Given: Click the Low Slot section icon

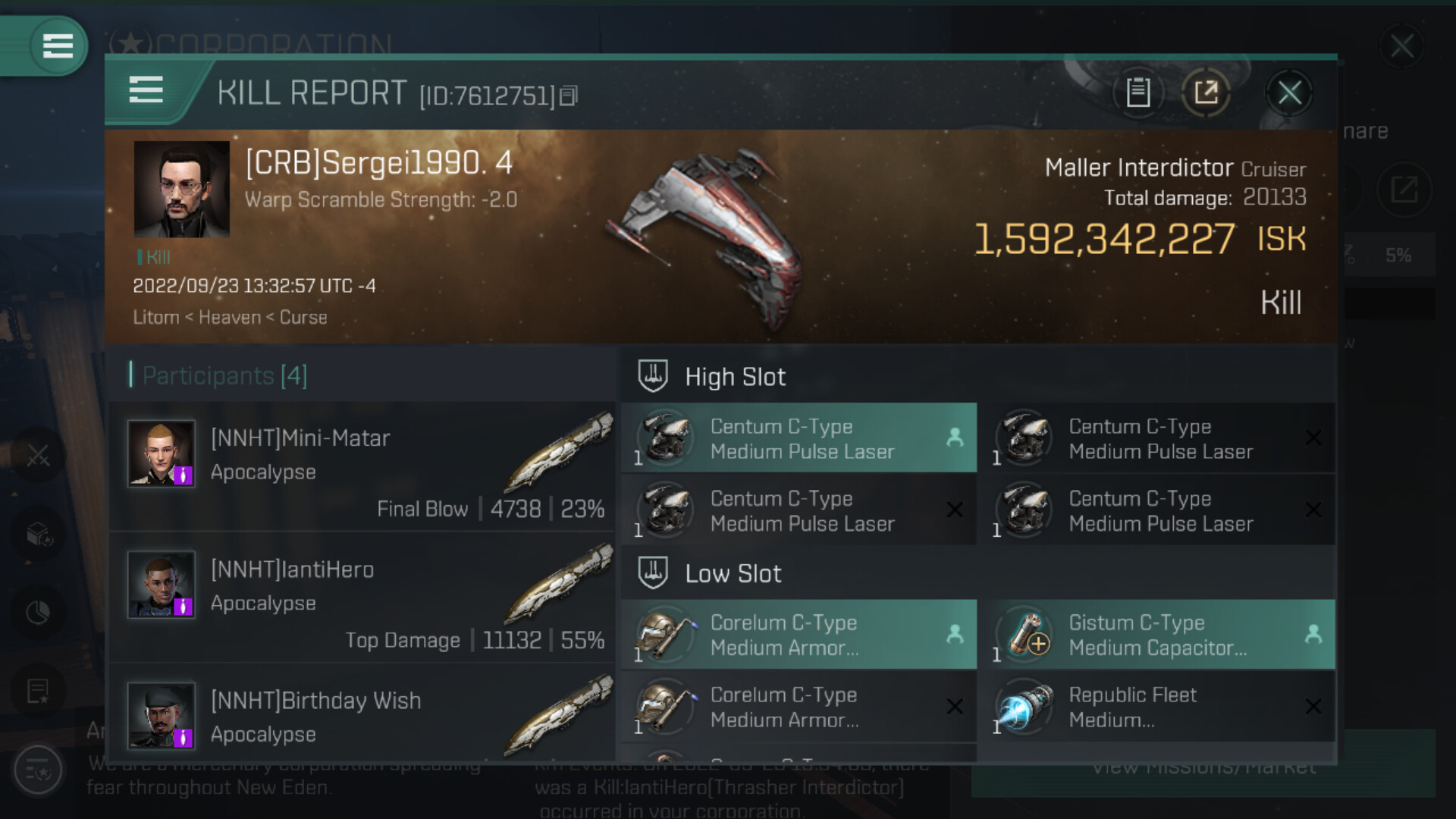Looking at the screenshot, I should (652, 573).
